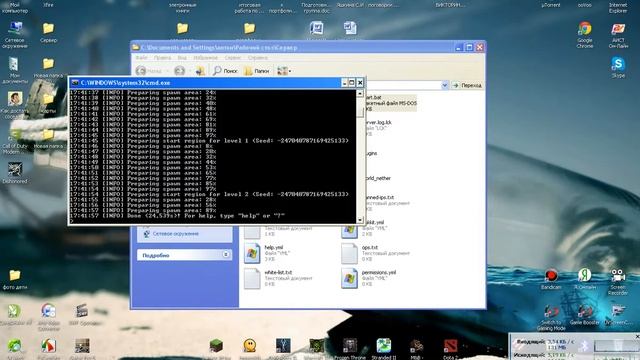Select the white-list.txt file icon
Image resolution: width=640 pixels, height=360 pixels.
point(252,278)
